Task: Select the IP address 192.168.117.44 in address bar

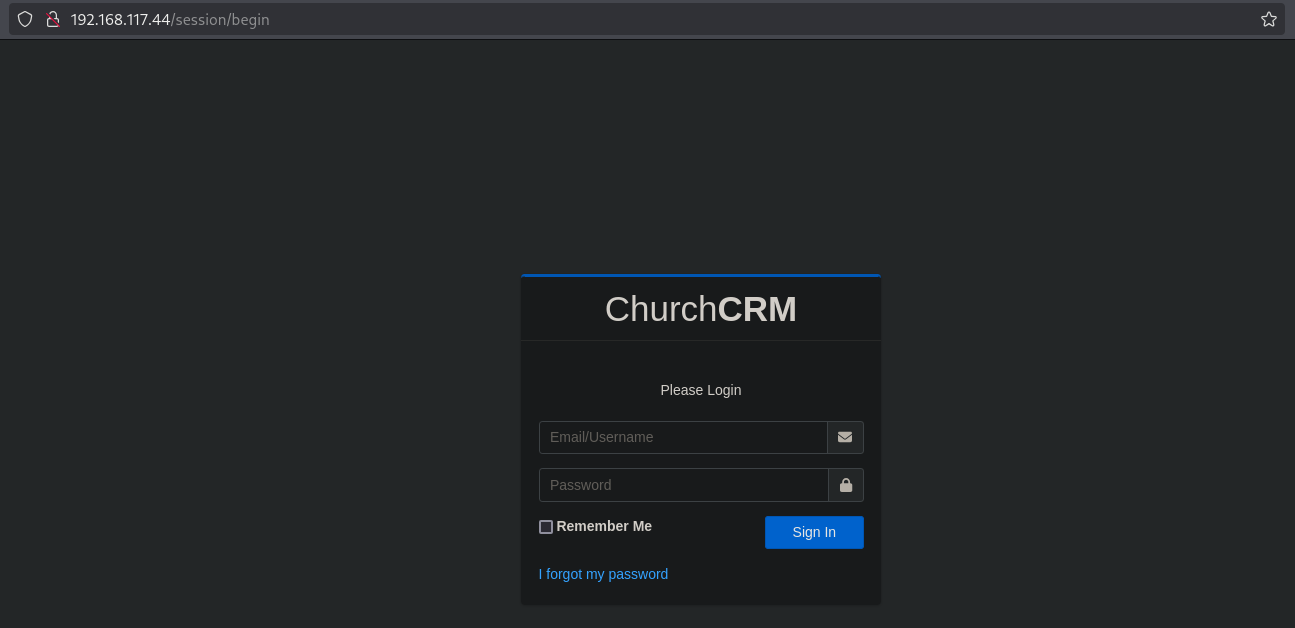Action: [x=120, y=20]
